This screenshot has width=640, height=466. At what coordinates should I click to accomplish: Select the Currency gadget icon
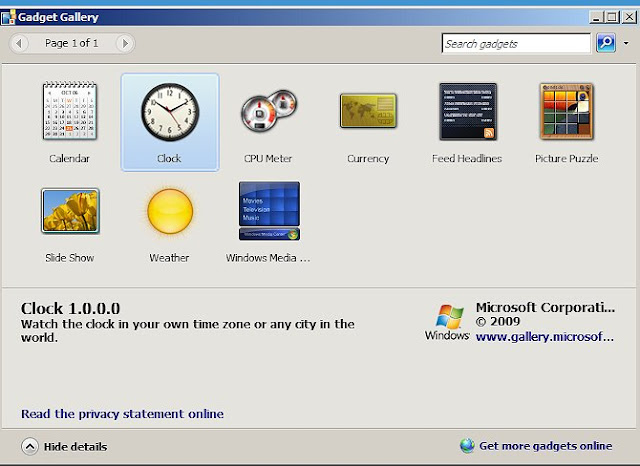pos(369,111)
